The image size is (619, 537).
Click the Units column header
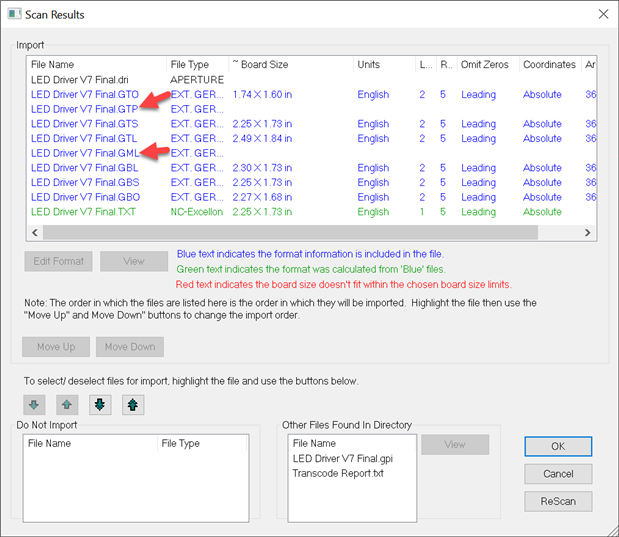(384, 64)
